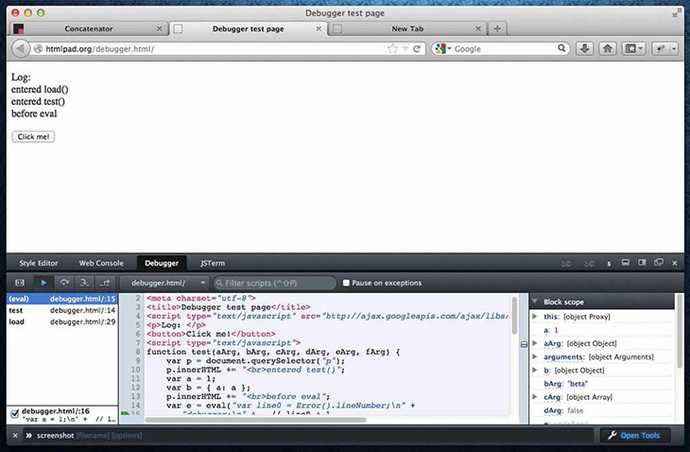Collapse the Block scope section
This screenshot has width=690, height=452.
click(535, 301)
